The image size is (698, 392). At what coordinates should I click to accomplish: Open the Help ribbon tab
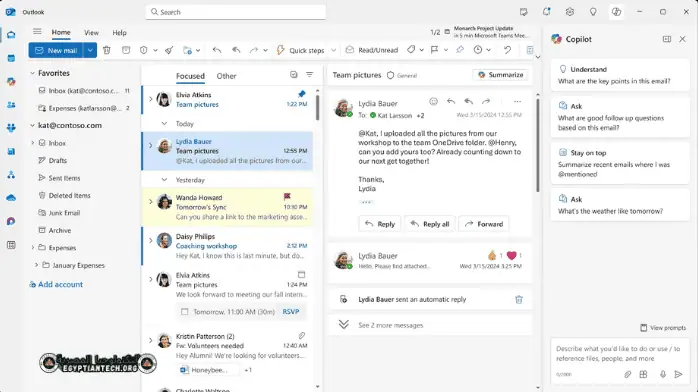click(119, 32)
